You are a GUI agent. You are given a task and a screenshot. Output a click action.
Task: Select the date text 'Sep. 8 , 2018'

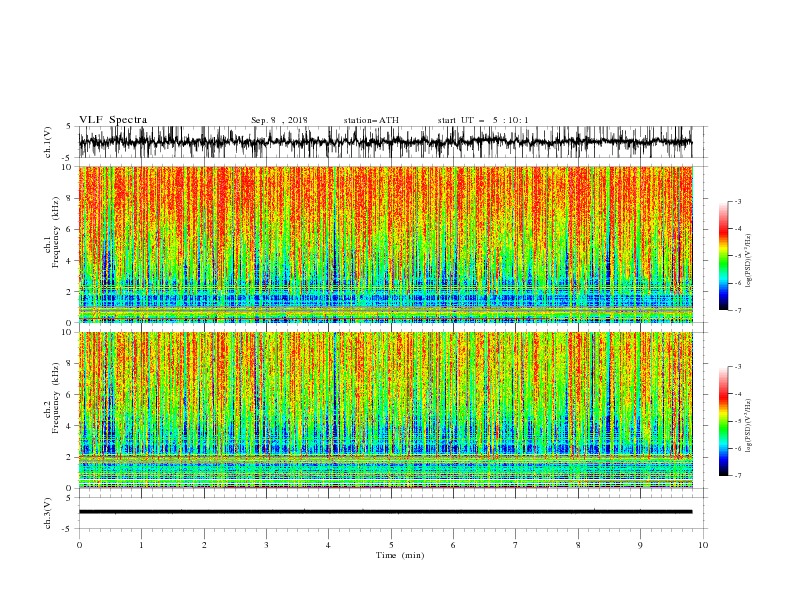pyautogui.click(x=279, y=120)
